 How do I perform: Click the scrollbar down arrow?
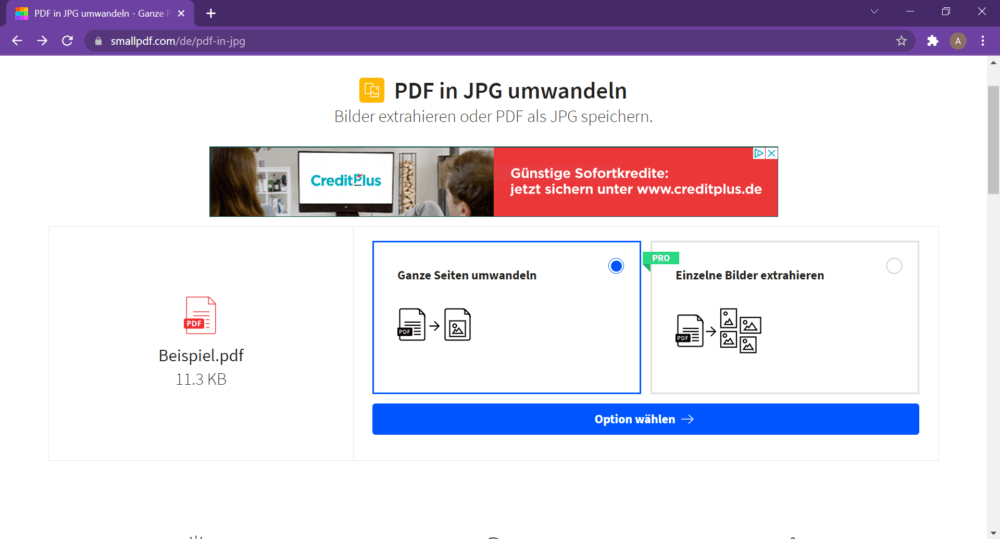pyautogui.click(x=993, y=533)
